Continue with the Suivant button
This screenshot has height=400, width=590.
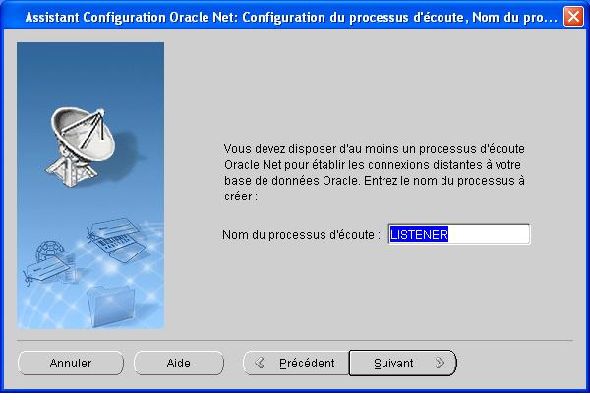click(403, 363)
